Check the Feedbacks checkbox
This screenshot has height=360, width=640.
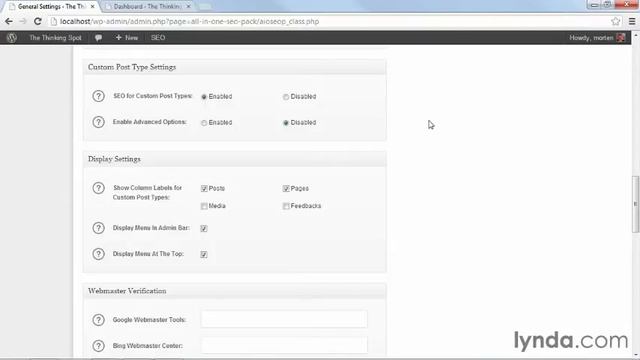pyautogui.click(x=286, y=206)
